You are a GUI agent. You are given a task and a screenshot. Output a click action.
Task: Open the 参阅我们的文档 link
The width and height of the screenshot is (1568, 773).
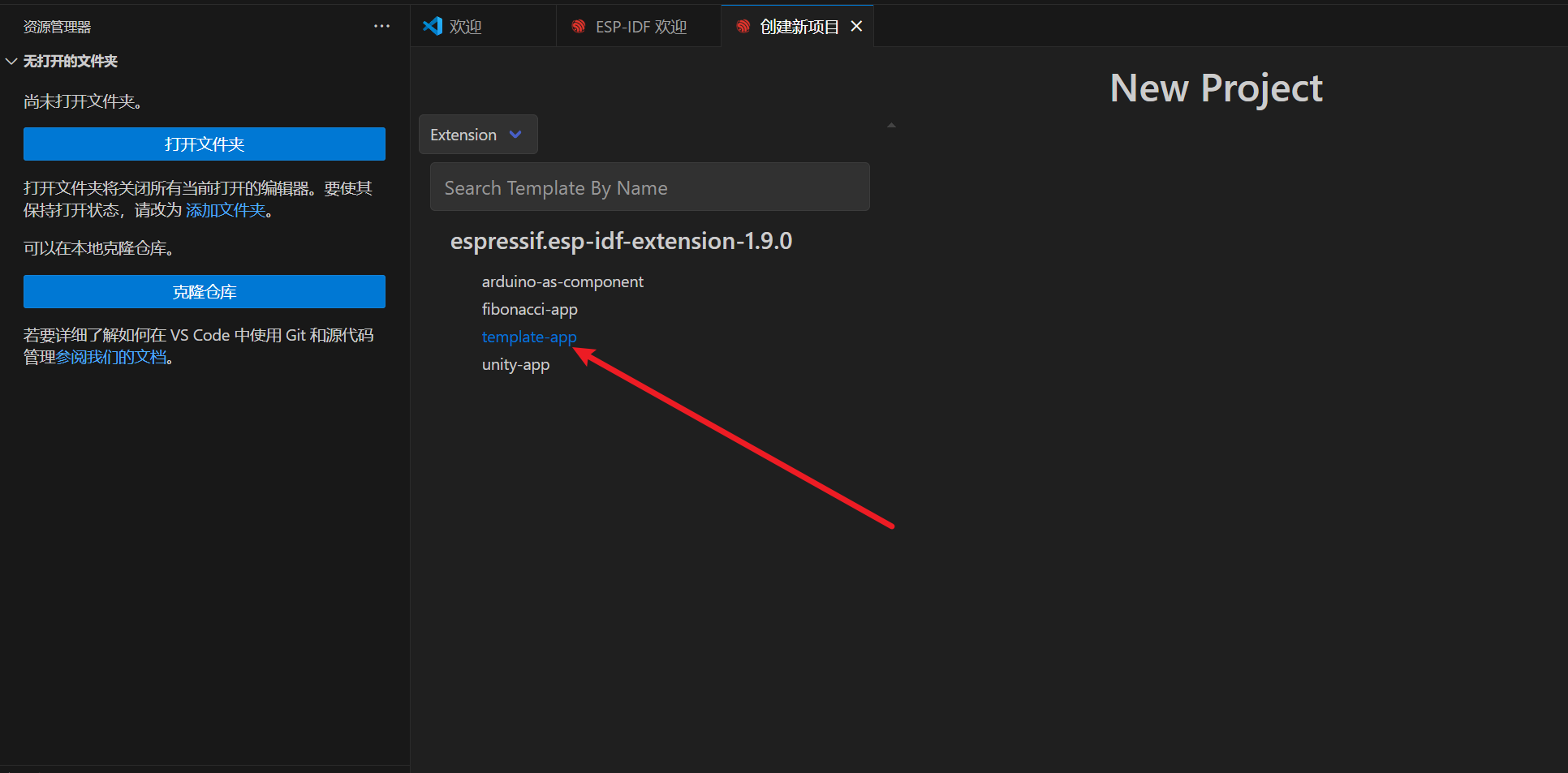pos(111,357)
